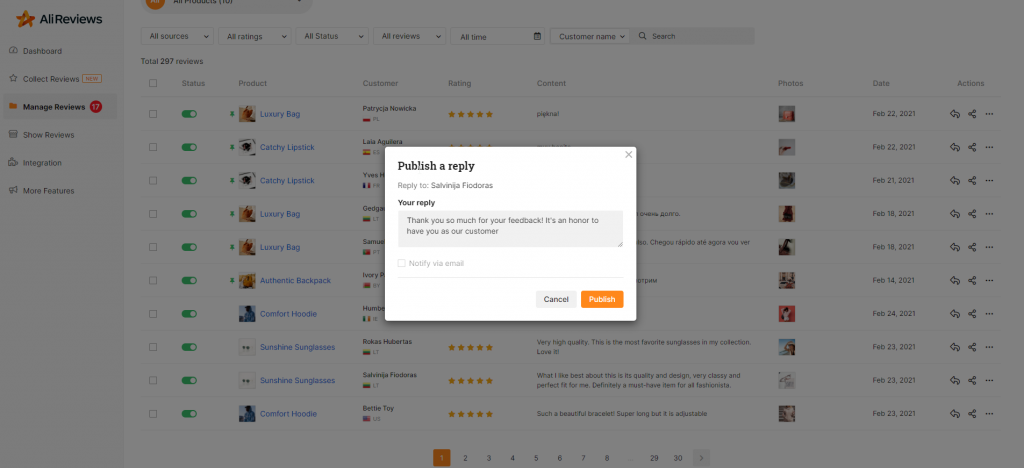The height and width of the screenshot is (468, 1024).
Task: Reply to Salvinija Fiodoras' review in table
Action: coord(955,381)
